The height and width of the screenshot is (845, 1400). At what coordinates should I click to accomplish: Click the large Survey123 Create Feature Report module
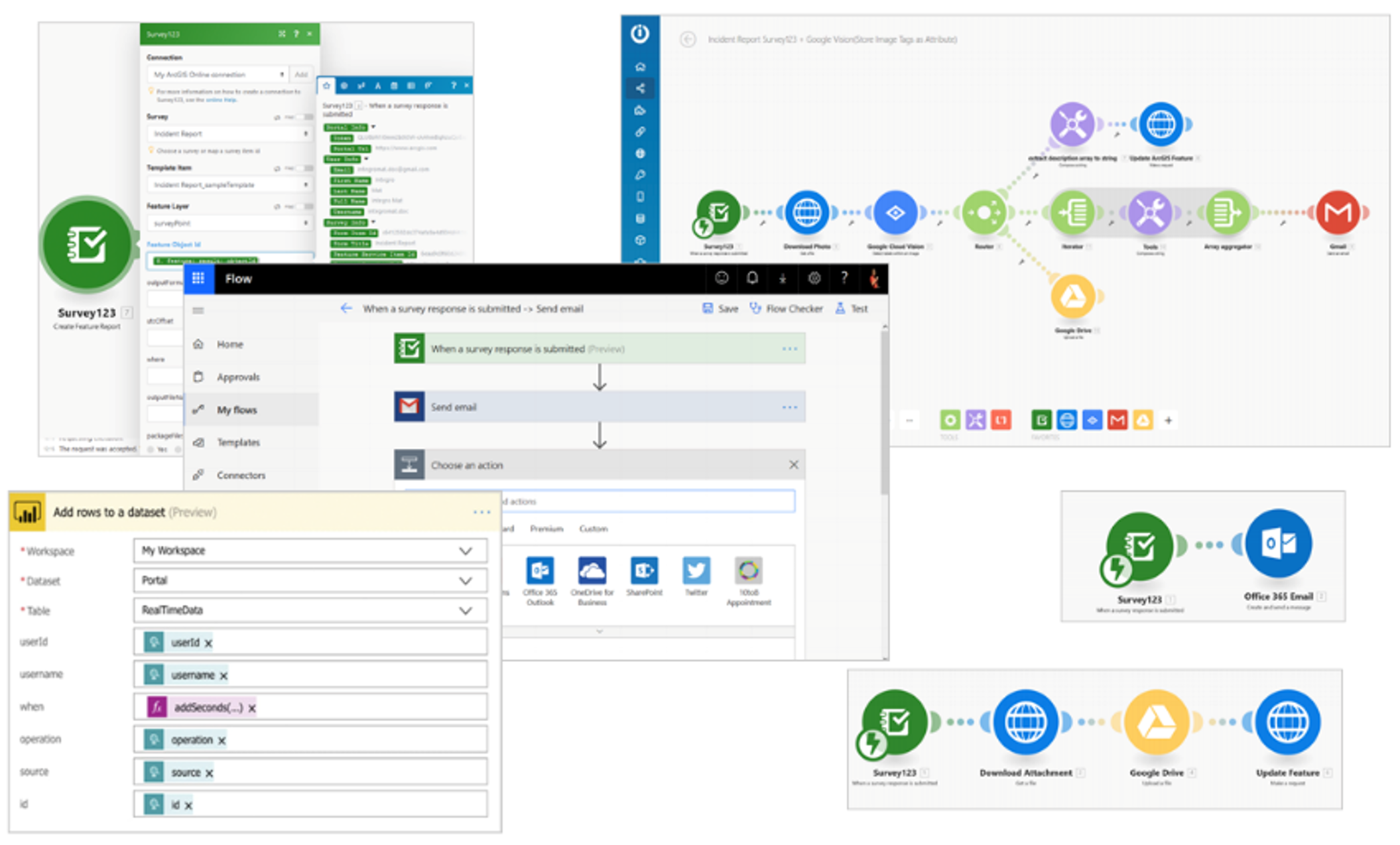point(87,245)
